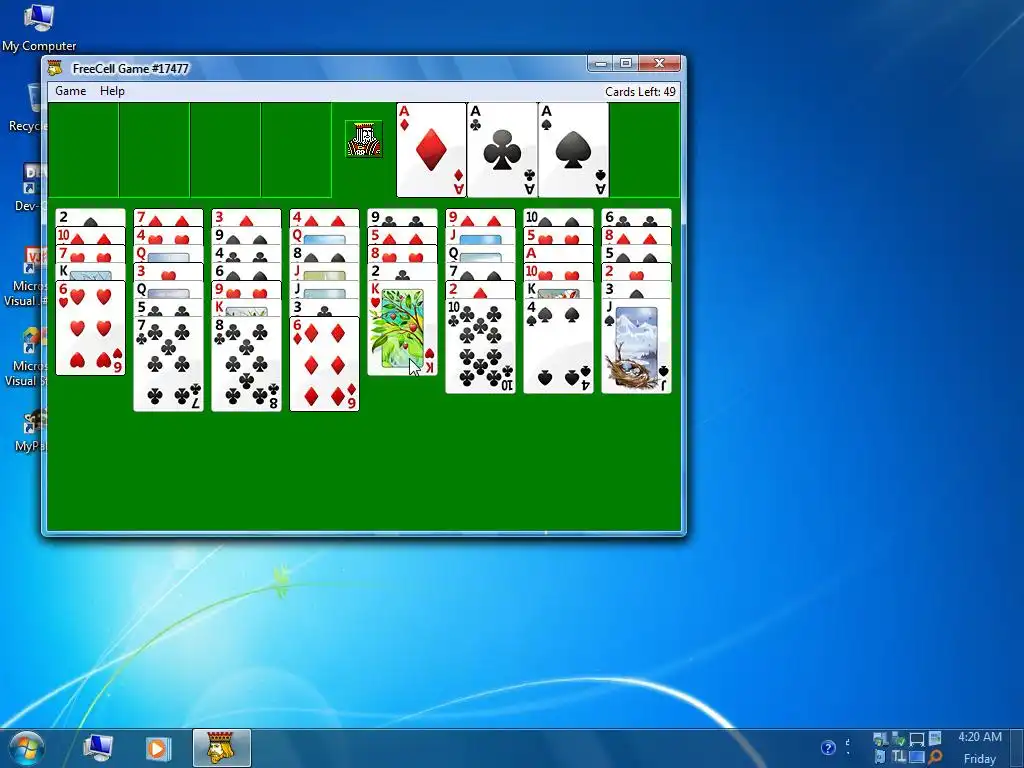Click the 7 of Diamonds card
This screenshot has height=768, width=1024.
pyautogui.click(x=168, y=217)
